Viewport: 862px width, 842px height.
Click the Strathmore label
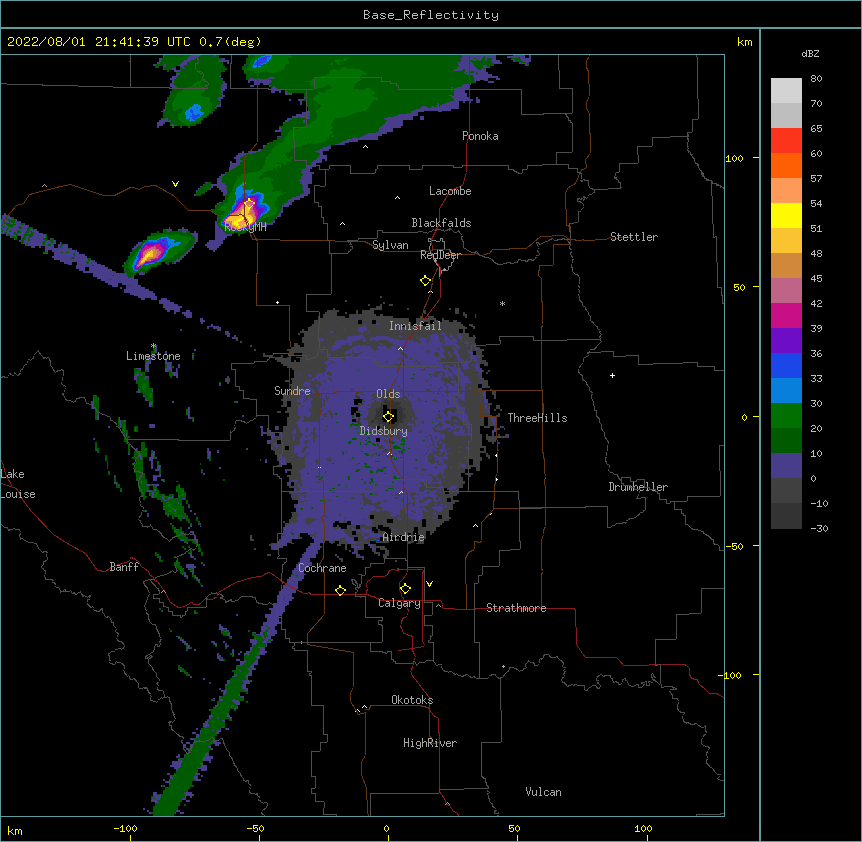coord(516,608)
